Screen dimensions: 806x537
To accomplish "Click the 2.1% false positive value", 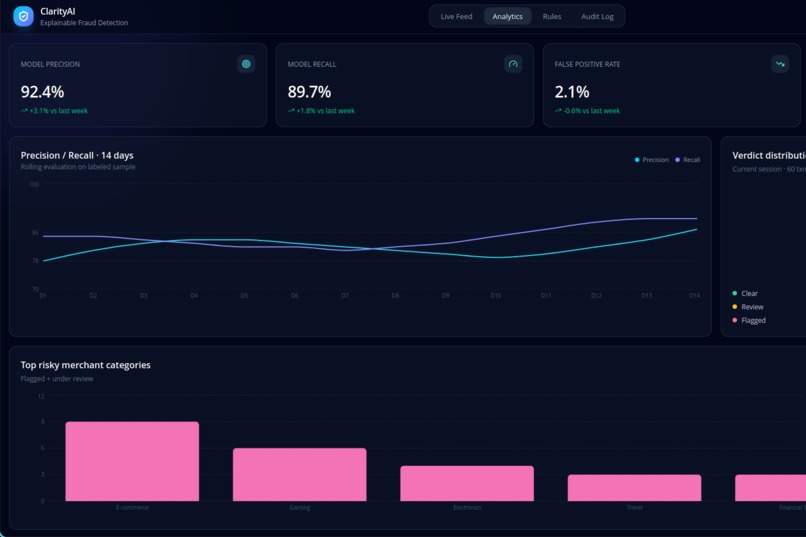I will [572, 92].
